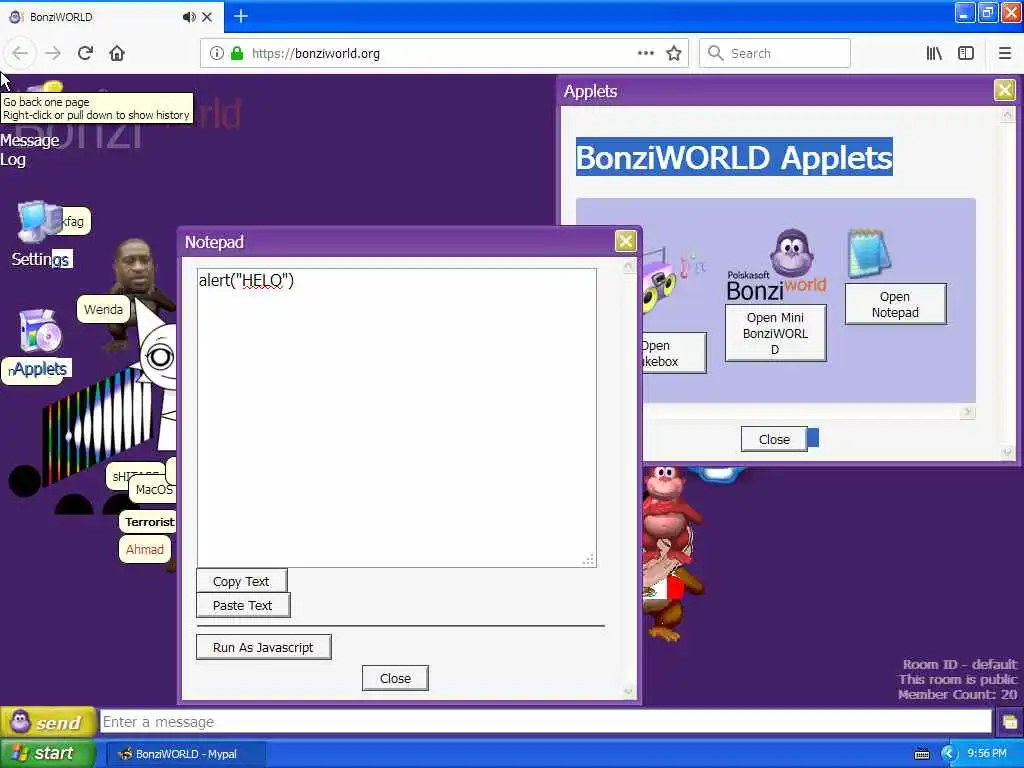Image resolution: width=1024 pixels, height=768 pixels.
Task: Click BonziWORLD - Mypal taskbar item
Action: [x=185, y=754]
